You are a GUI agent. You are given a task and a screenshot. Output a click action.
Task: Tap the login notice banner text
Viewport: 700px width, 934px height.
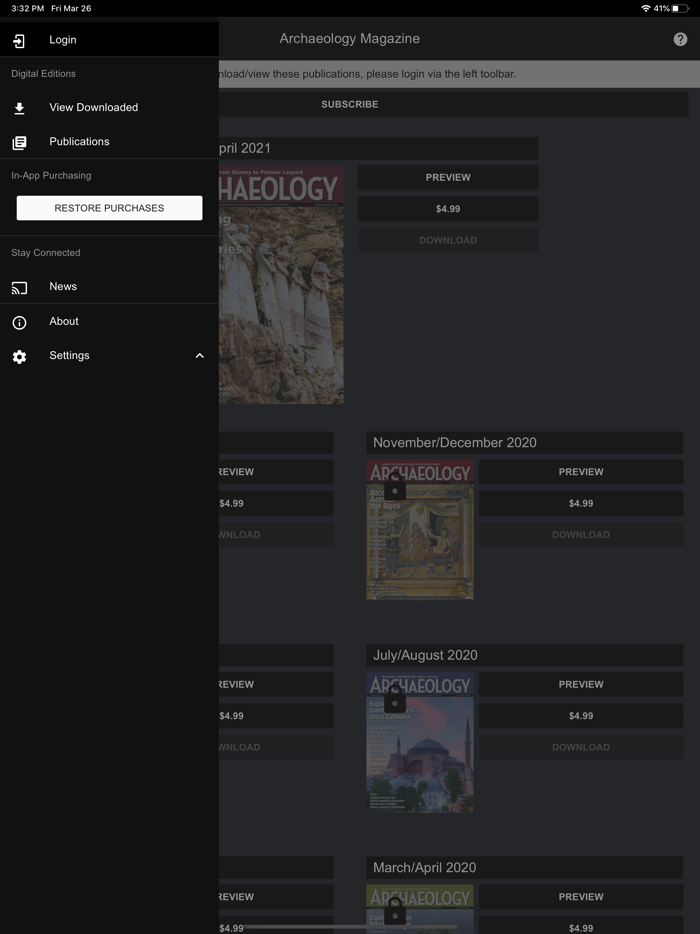368,74
